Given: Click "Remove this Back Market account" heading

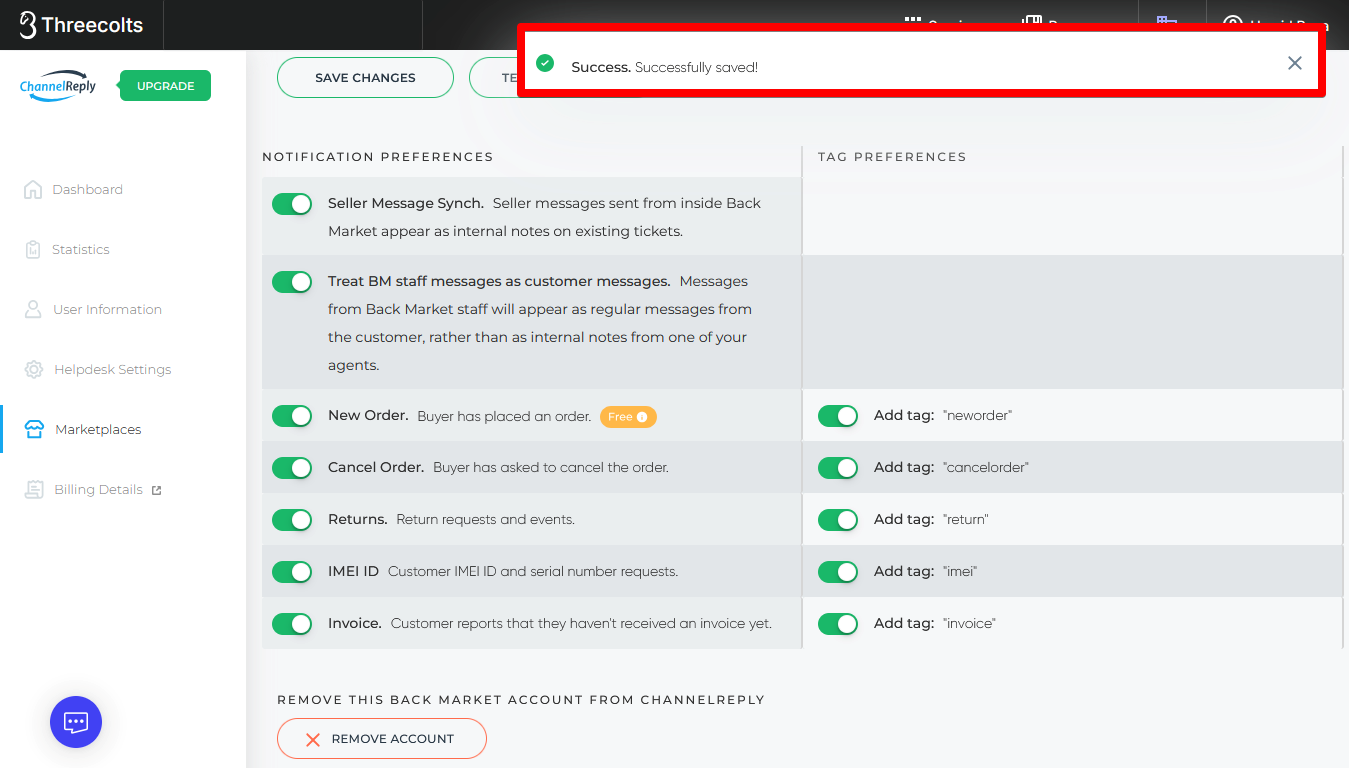Looking at the screenshot, I should click(521, 700).
